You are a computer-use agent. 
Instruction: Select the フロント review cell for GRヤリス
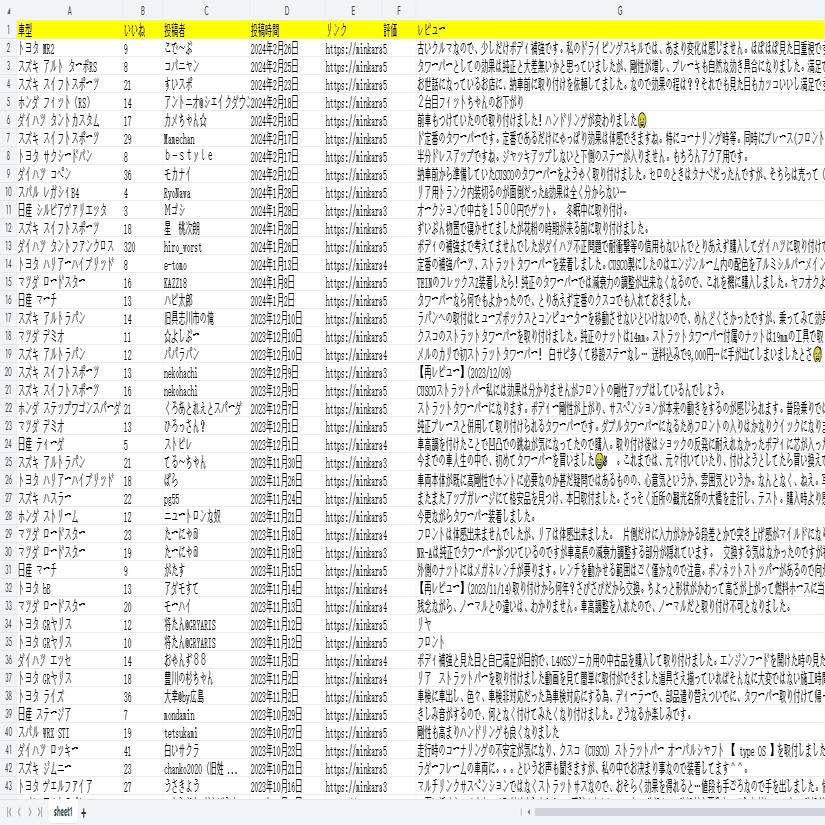620,642
